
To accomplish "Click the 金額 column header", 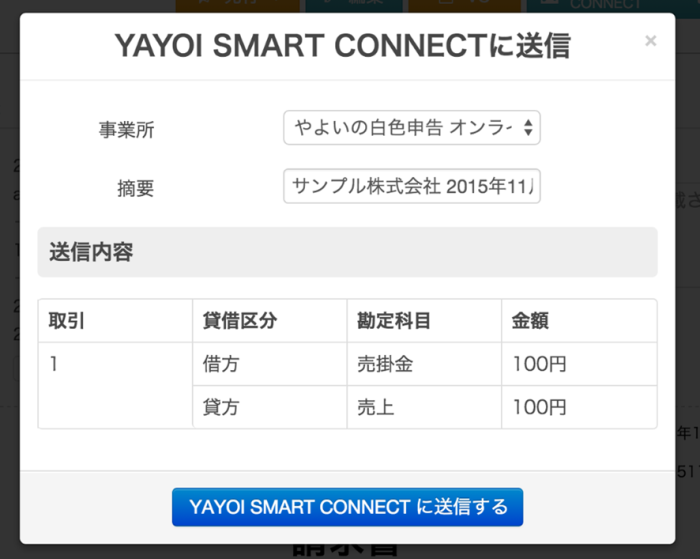I will [530, 321].
